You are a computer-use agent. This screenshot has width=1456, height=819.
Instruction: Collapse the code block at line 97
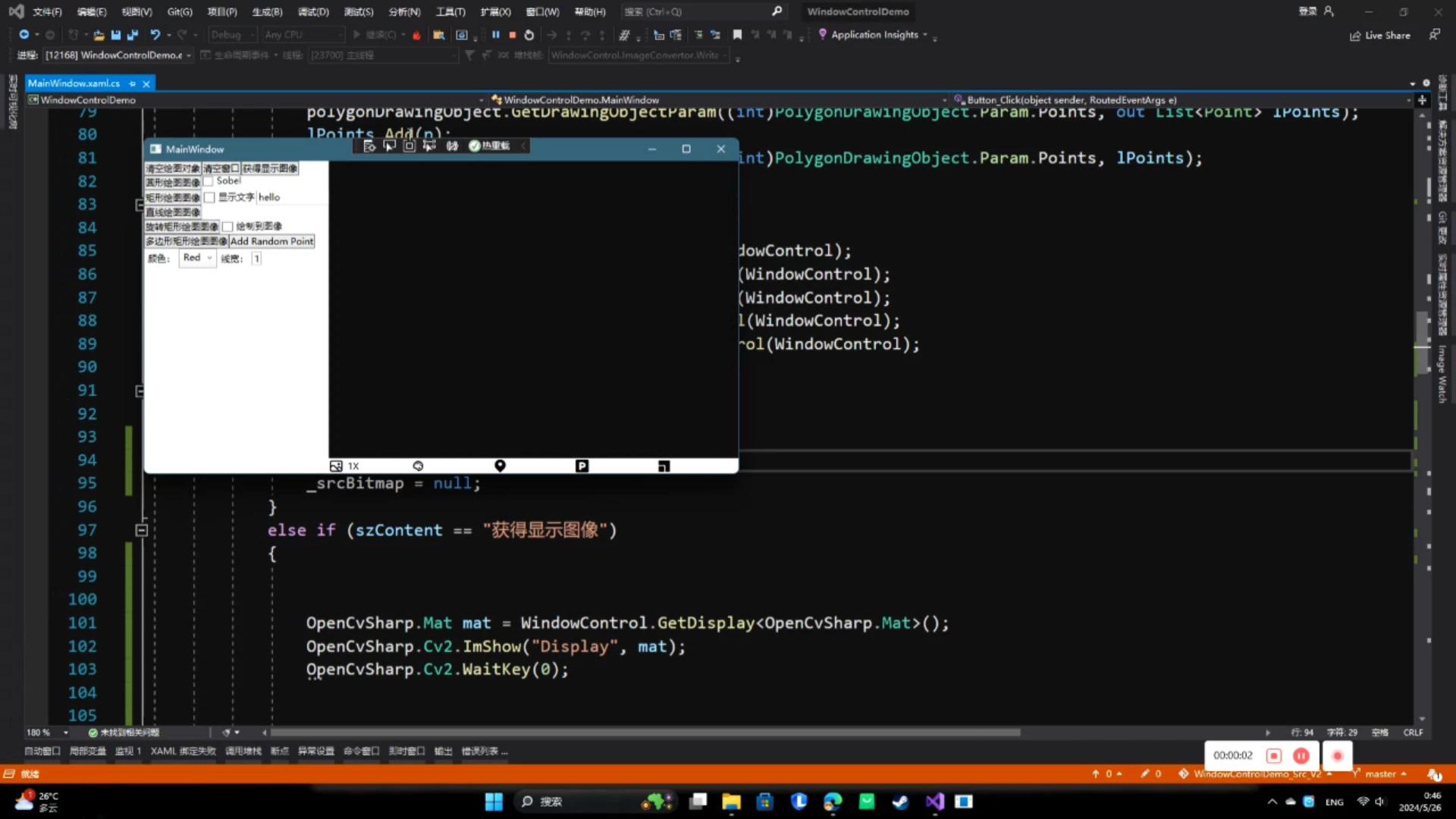[141, 530]
